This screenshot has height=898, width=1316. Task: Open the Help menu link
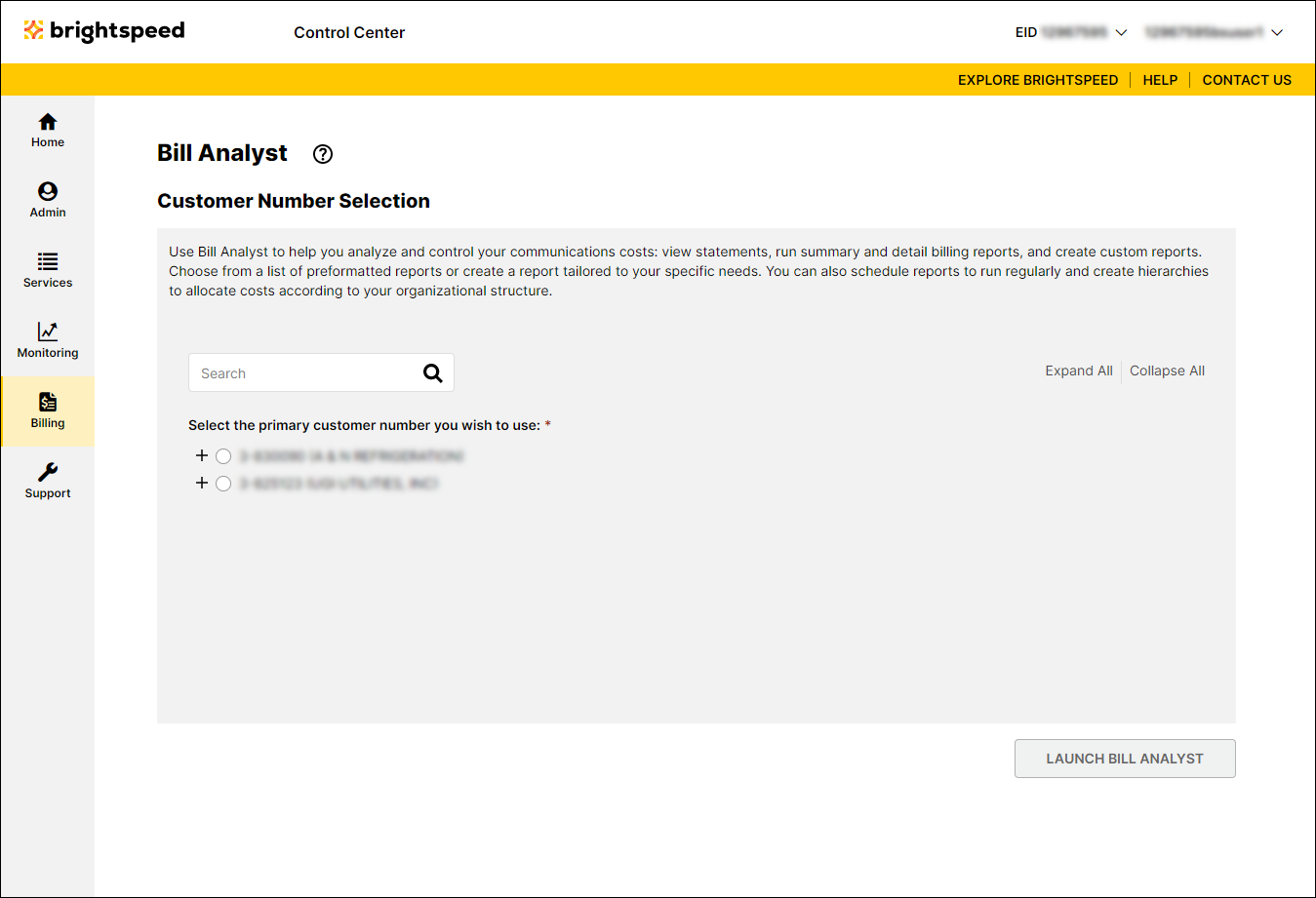(x=1160, y=80)
